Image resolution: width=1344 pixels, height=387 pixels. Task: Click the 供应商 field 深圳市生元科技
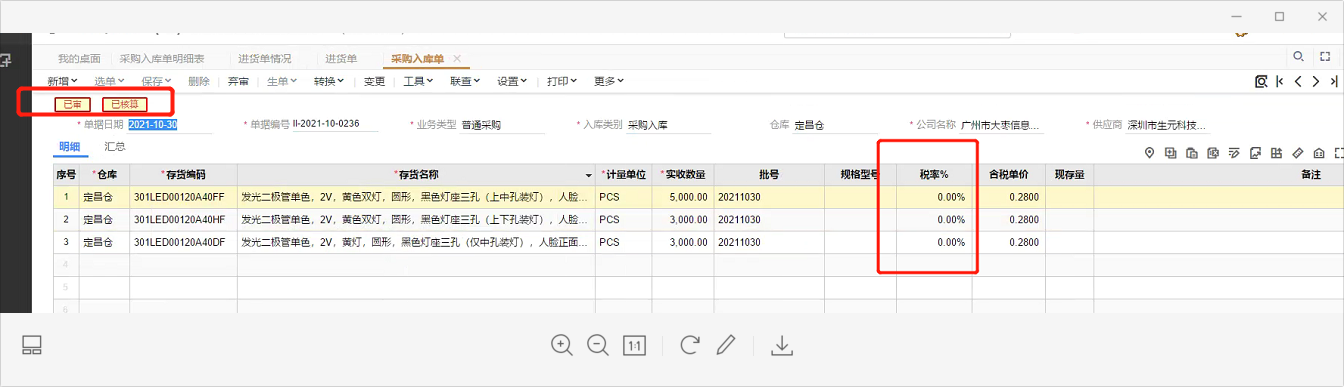[1169, 125]
